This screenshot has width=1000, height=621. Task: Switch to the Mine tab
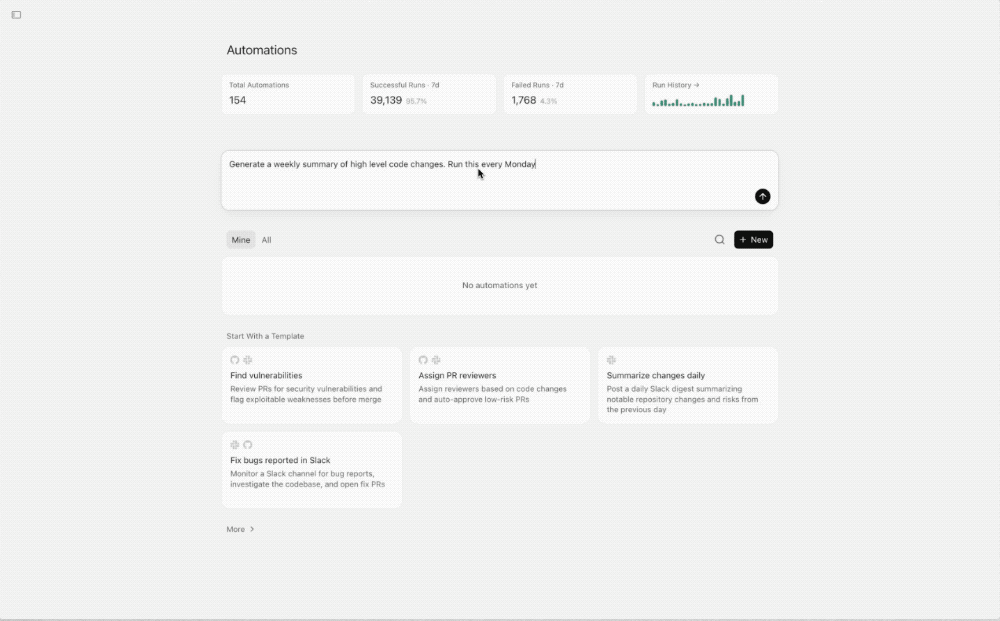240,240
